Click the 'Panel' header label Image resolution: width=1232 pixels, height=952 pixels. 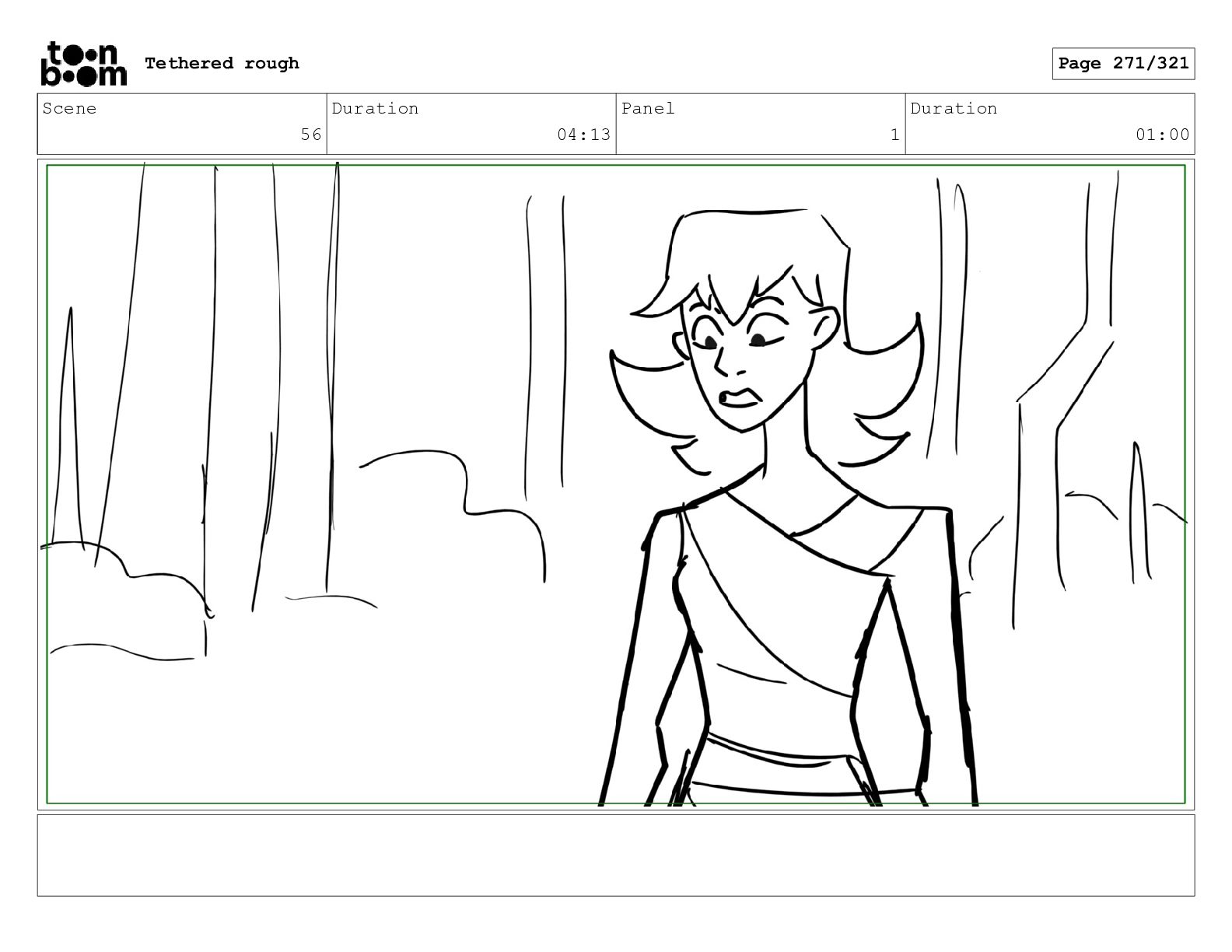648,109
